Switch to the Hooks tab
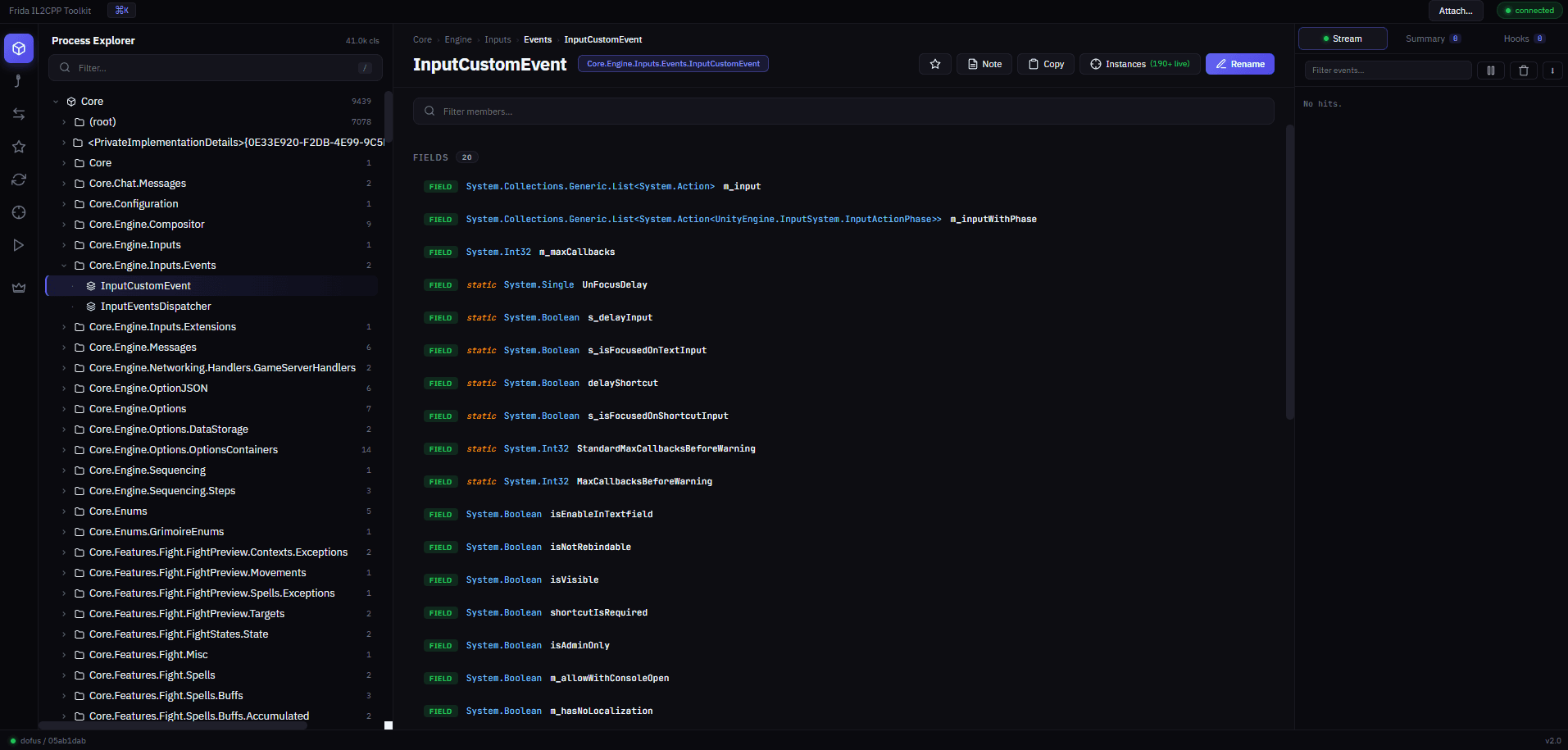 click(x=1524, y=39)
